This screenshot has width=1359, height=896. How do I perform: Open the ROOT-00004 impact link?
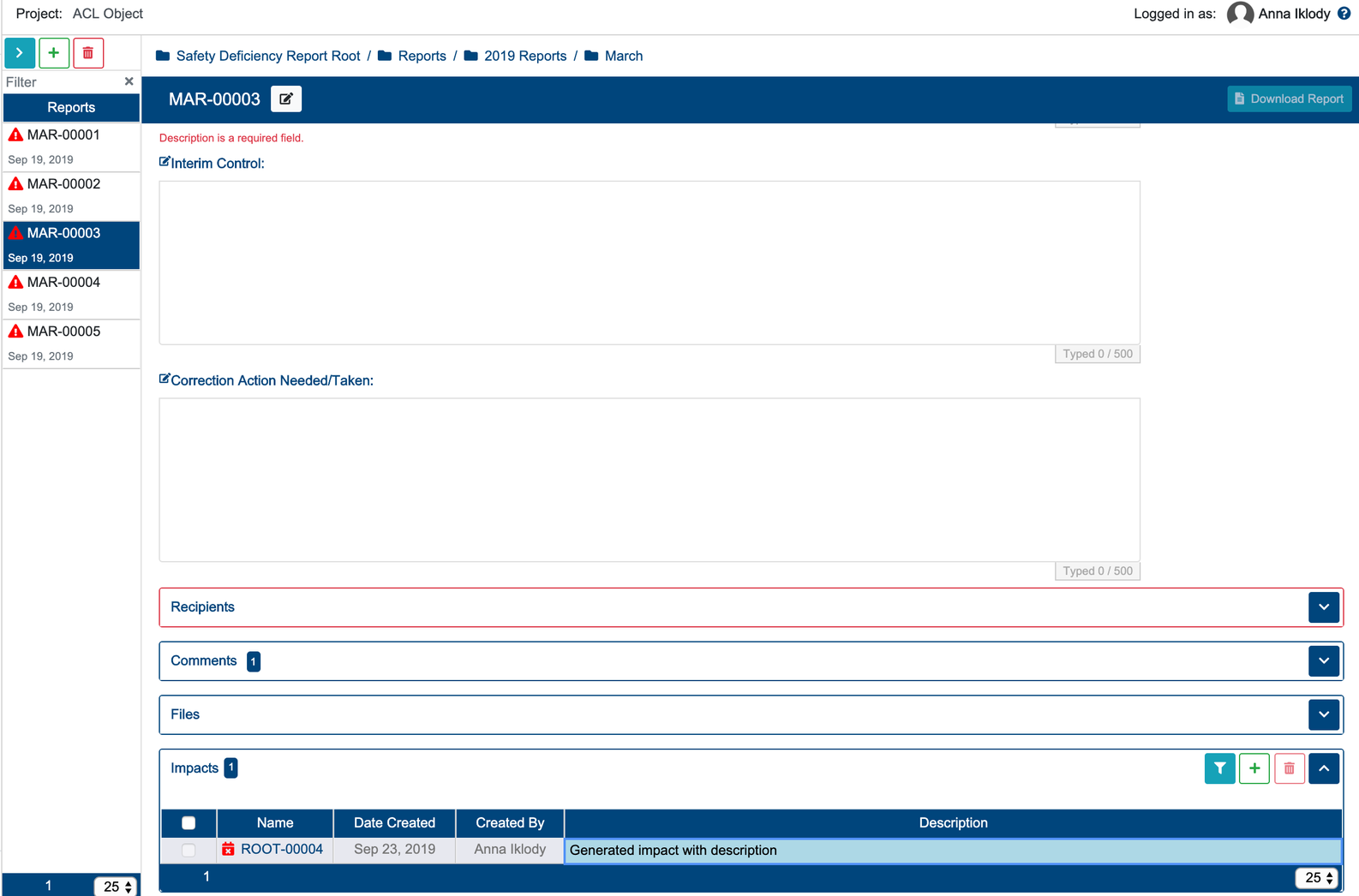tap(282, 849)
